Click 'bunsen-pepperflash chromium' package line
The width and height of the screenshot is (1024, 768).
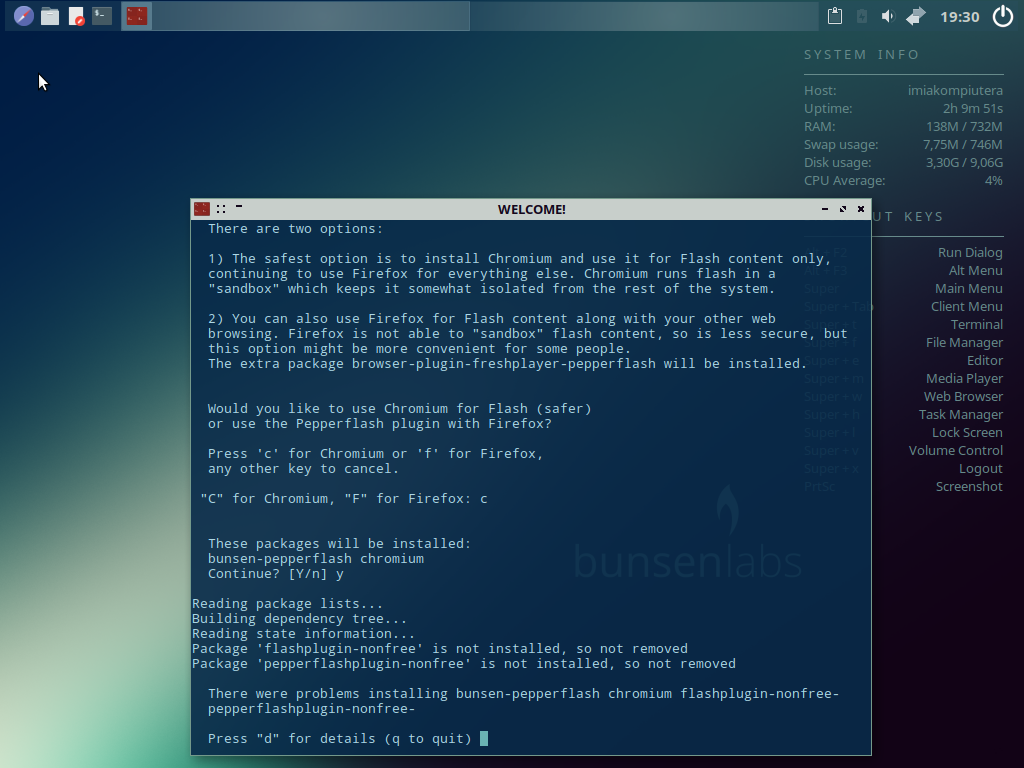[x=315, y=558]
